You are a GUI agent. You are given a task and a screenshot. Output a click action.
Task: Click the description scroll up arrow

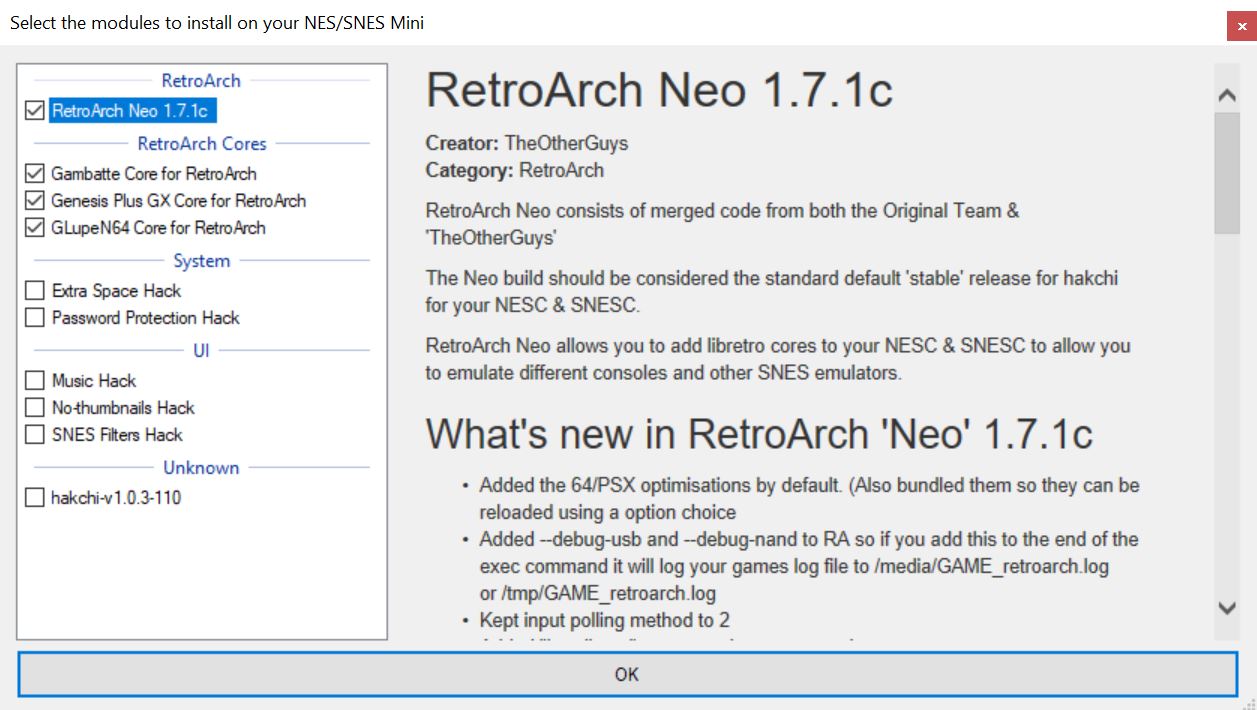point(1226,95)
